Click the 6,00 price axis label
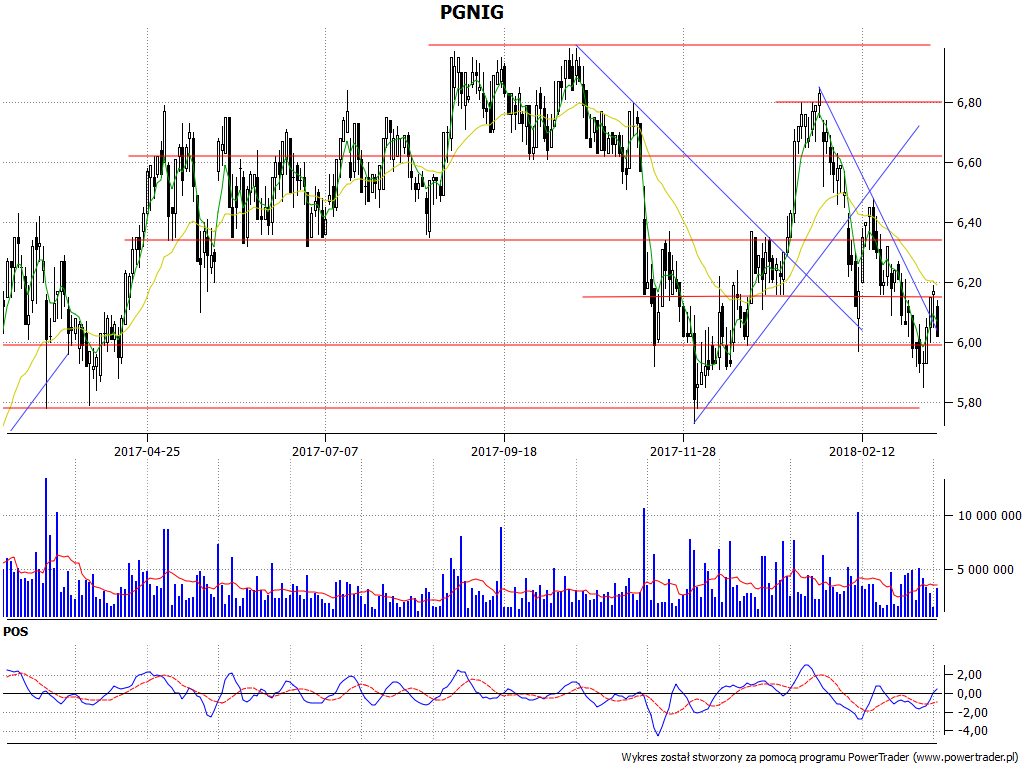 point(969,344)
